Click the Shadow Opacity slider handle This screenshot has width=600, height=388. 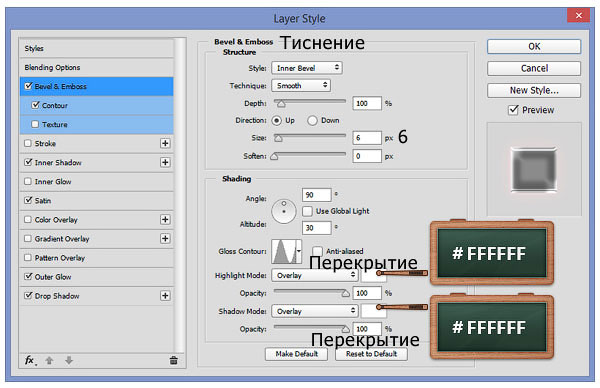point(346,329)
